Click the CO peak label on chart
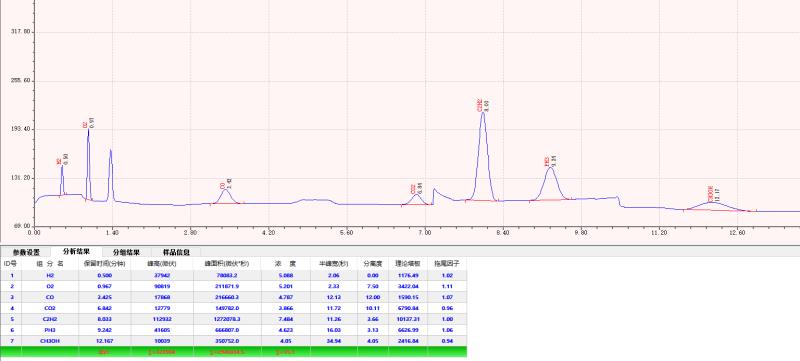 coord(222,186)
